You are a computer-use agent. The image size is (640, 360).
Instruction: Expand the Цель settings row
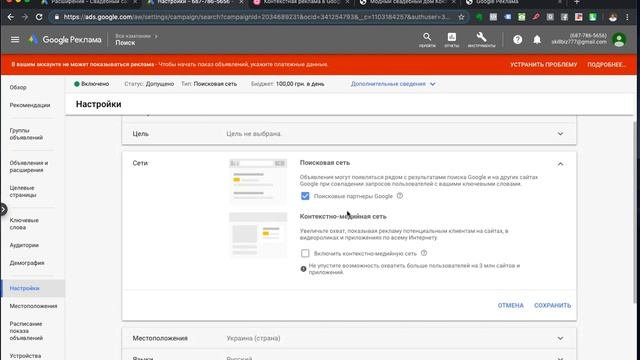(x=349, y=134)
